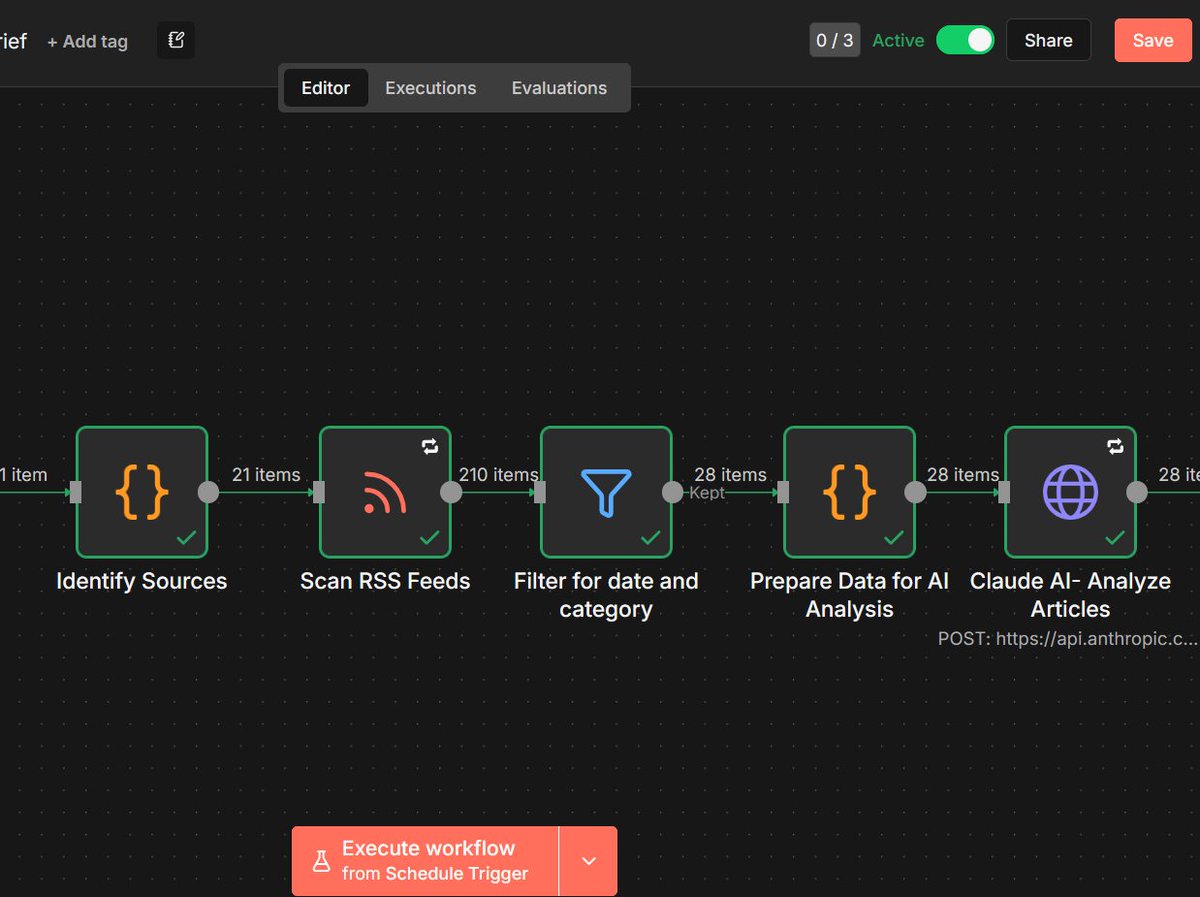Click output connector of the Filter node
1200x897 pixels.
[x=672, y=492]
